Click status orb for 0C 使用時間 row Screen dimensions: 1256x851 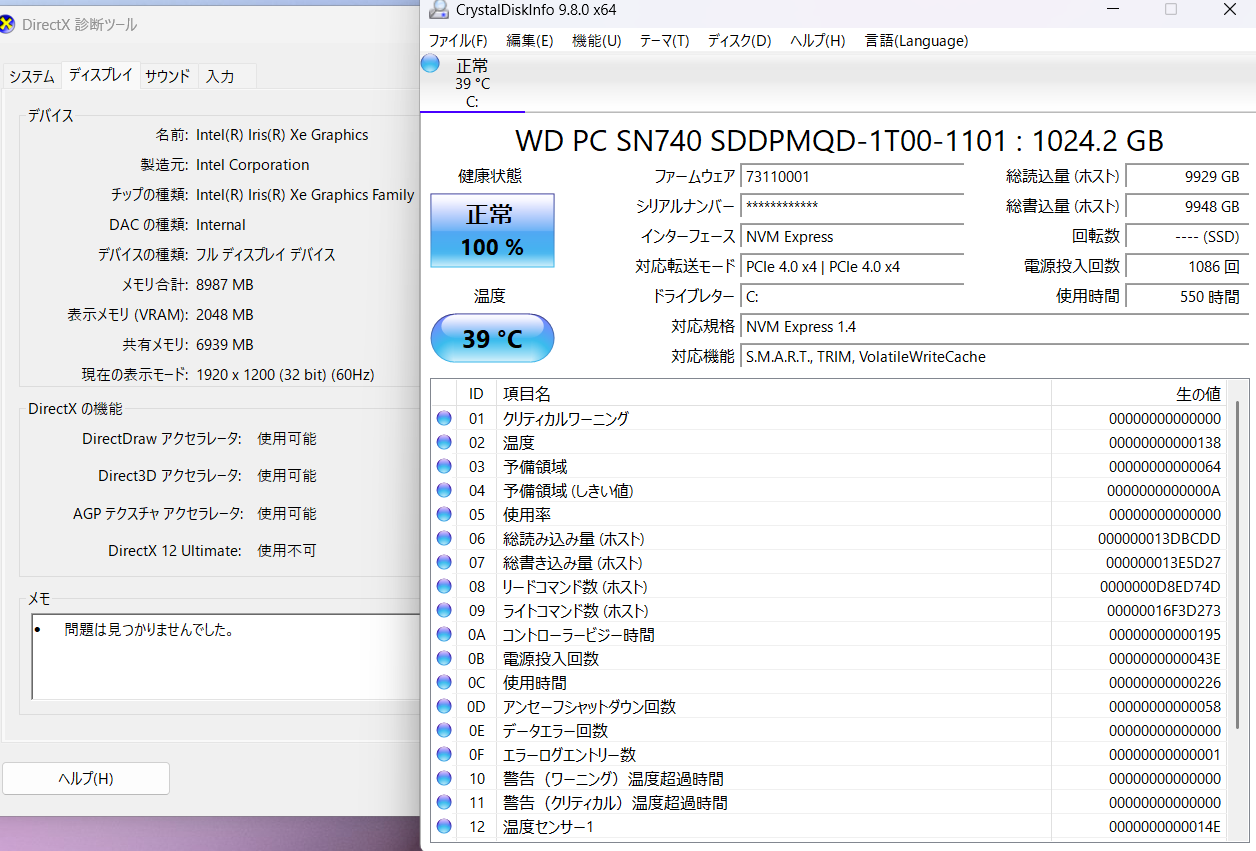tap(444, 683)
